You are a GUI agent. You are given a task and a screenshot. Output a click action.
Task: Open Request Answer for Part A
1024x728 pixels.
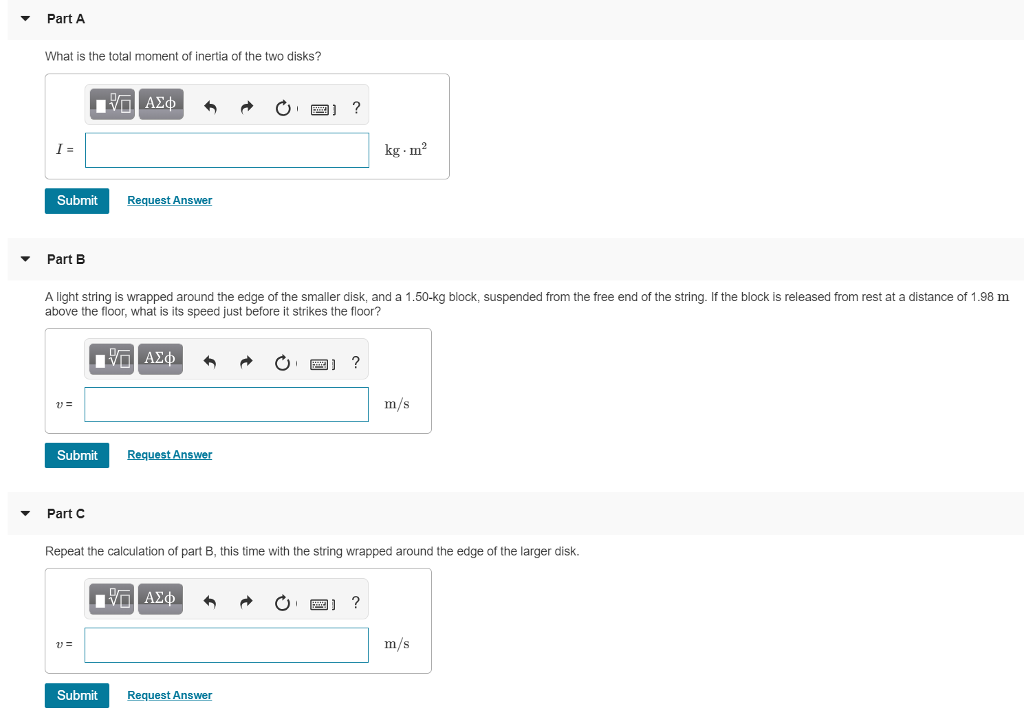point(169,200)
